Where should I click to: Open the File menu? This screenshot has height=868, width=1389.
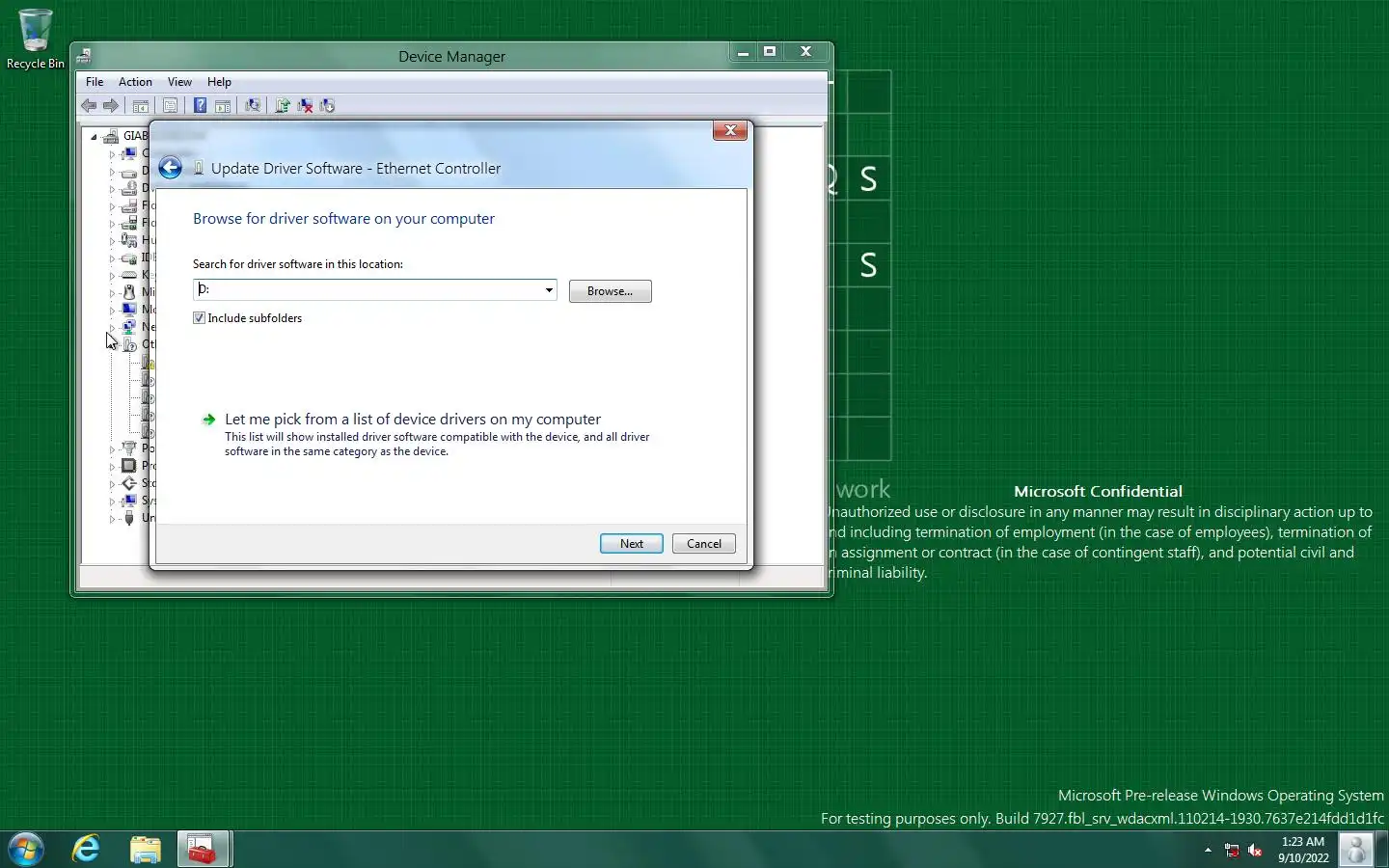click(x=95, y=82)
